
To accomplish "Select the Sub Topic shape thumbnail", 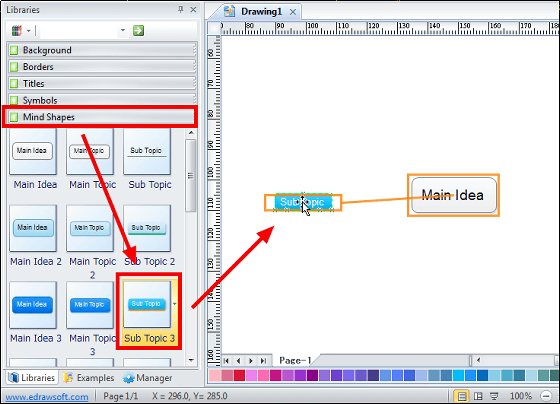I will pos(147,151).
